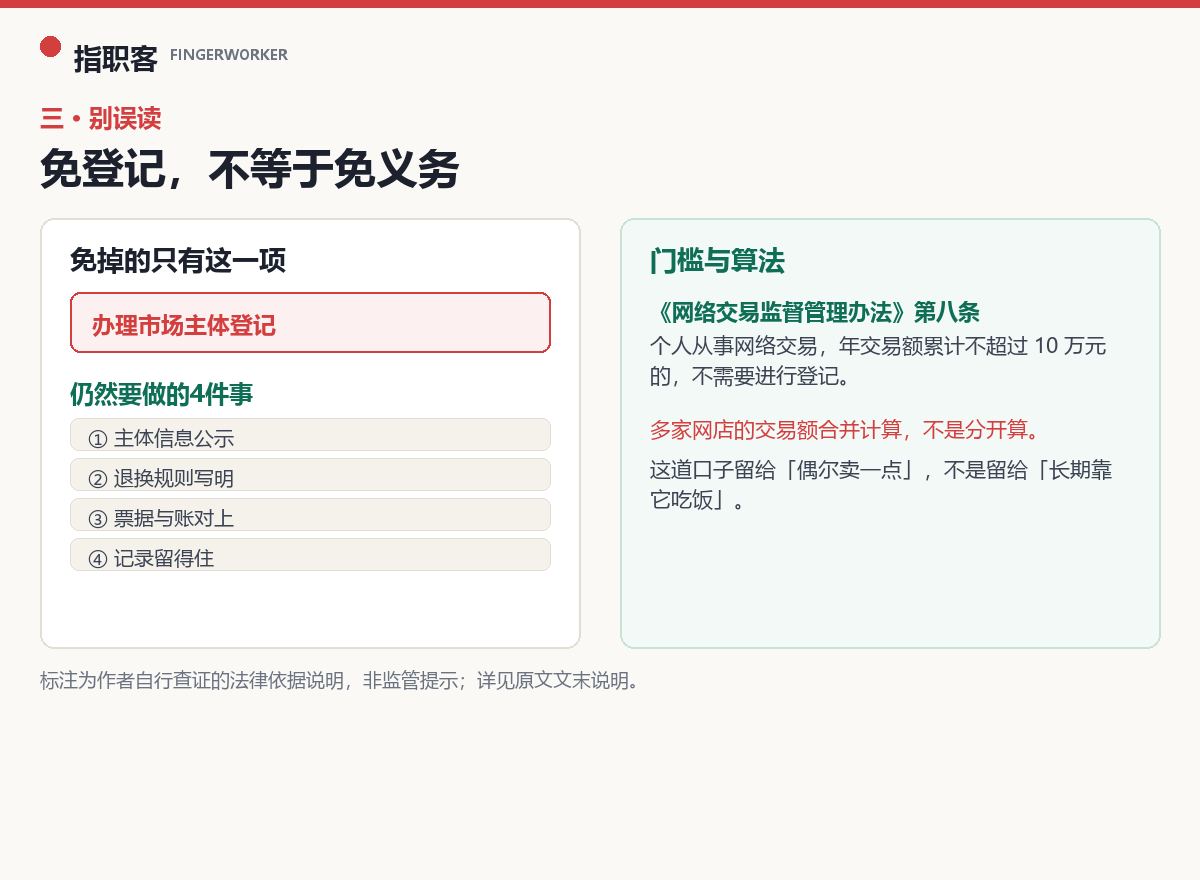The height and width of the screenshot is (880, 1200).
Task: Click the subheading 仍然要做的4件事
Action: pyautogui.click(x=161, y=395)
